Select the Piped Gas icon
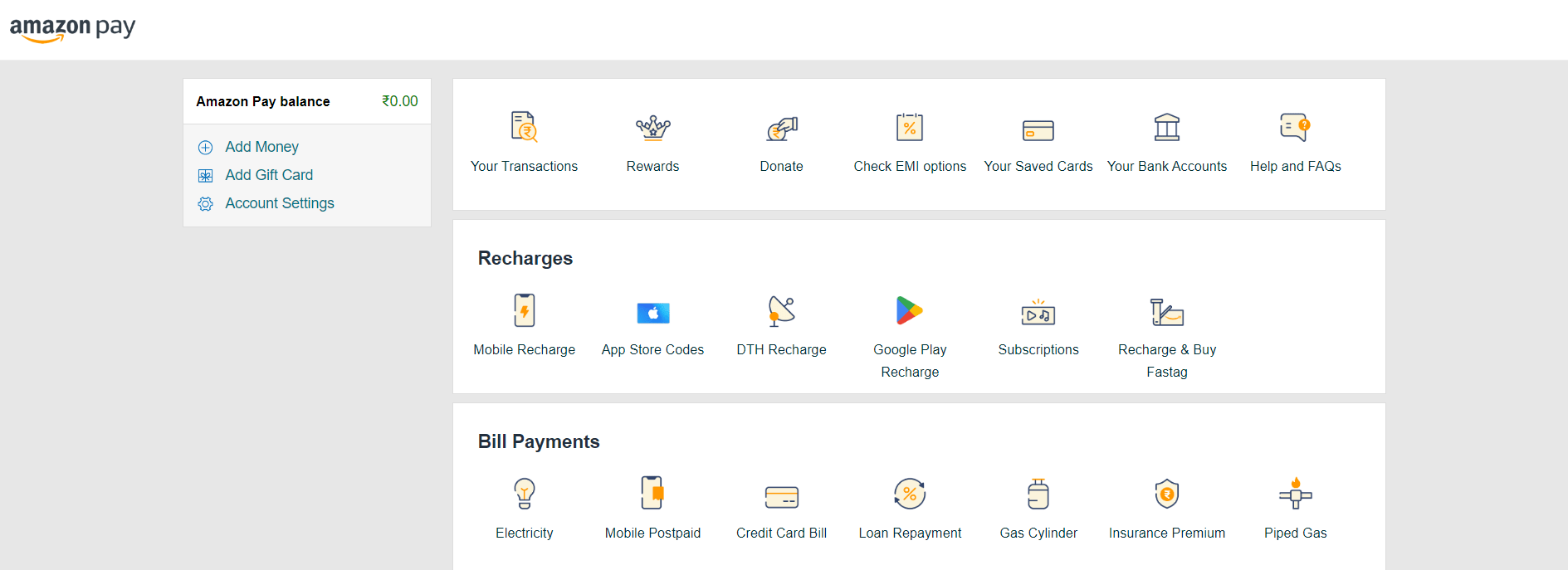 1296,494
